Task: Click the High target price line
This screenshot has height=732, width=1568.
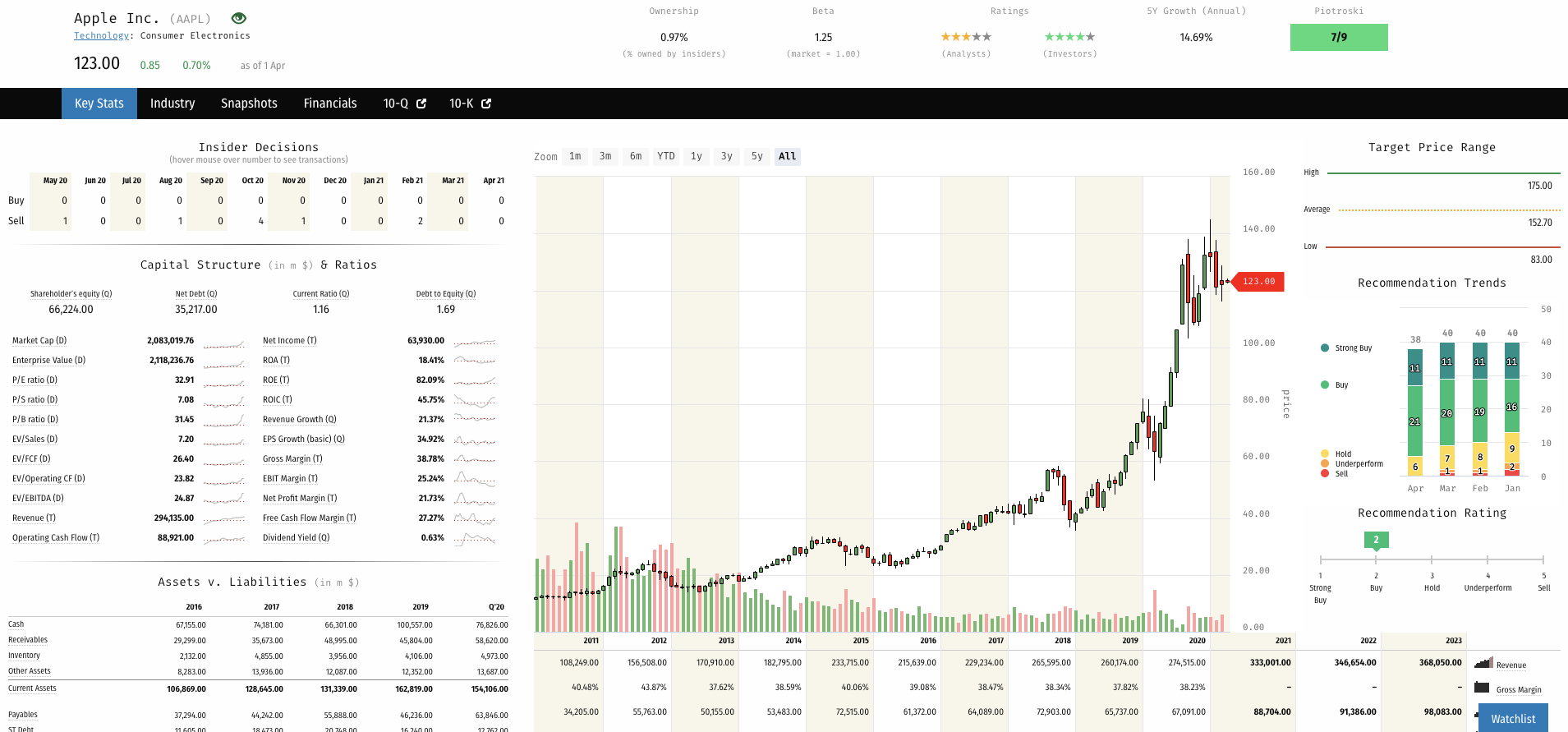Action: coord(1443,173)
